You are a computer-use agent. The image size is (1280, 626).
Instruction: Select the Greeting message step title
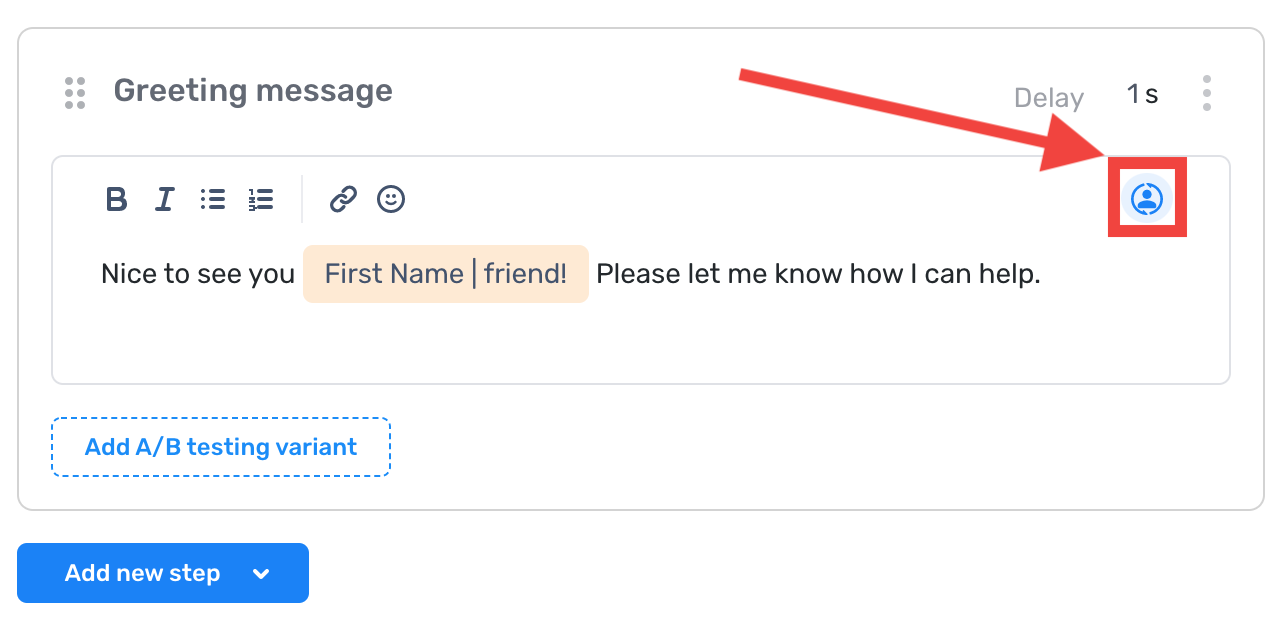click(x=253, y=90)
